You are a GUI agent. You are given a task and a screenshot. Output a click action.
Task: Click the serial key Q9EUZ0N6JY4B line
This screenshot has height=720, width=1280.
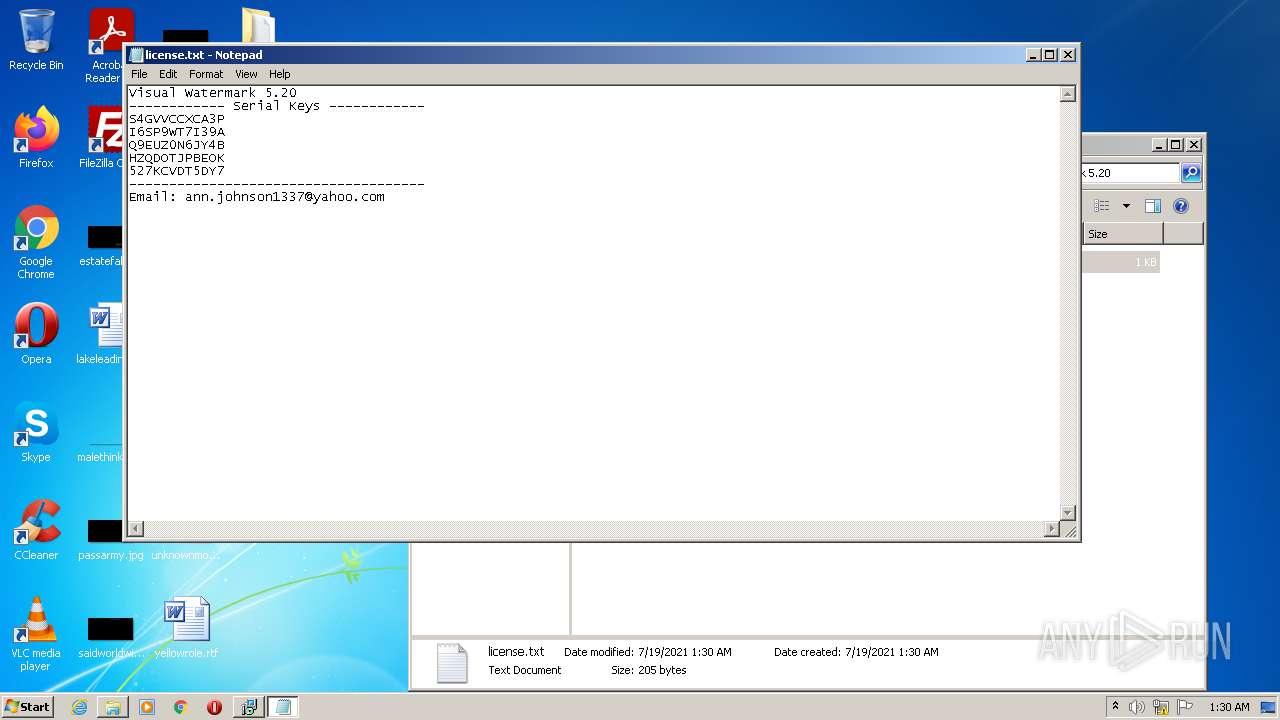click(177, 145)
